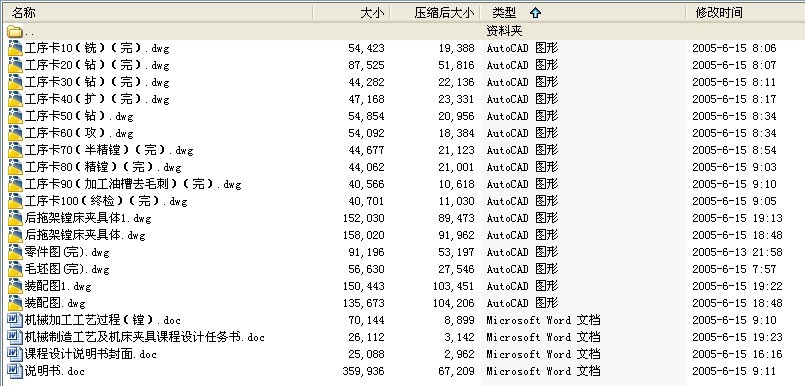Screen dimensions: 805x386
Task: Click the icon of 工序卡100(终检)(完).dwg
Action: pos(15,201)
